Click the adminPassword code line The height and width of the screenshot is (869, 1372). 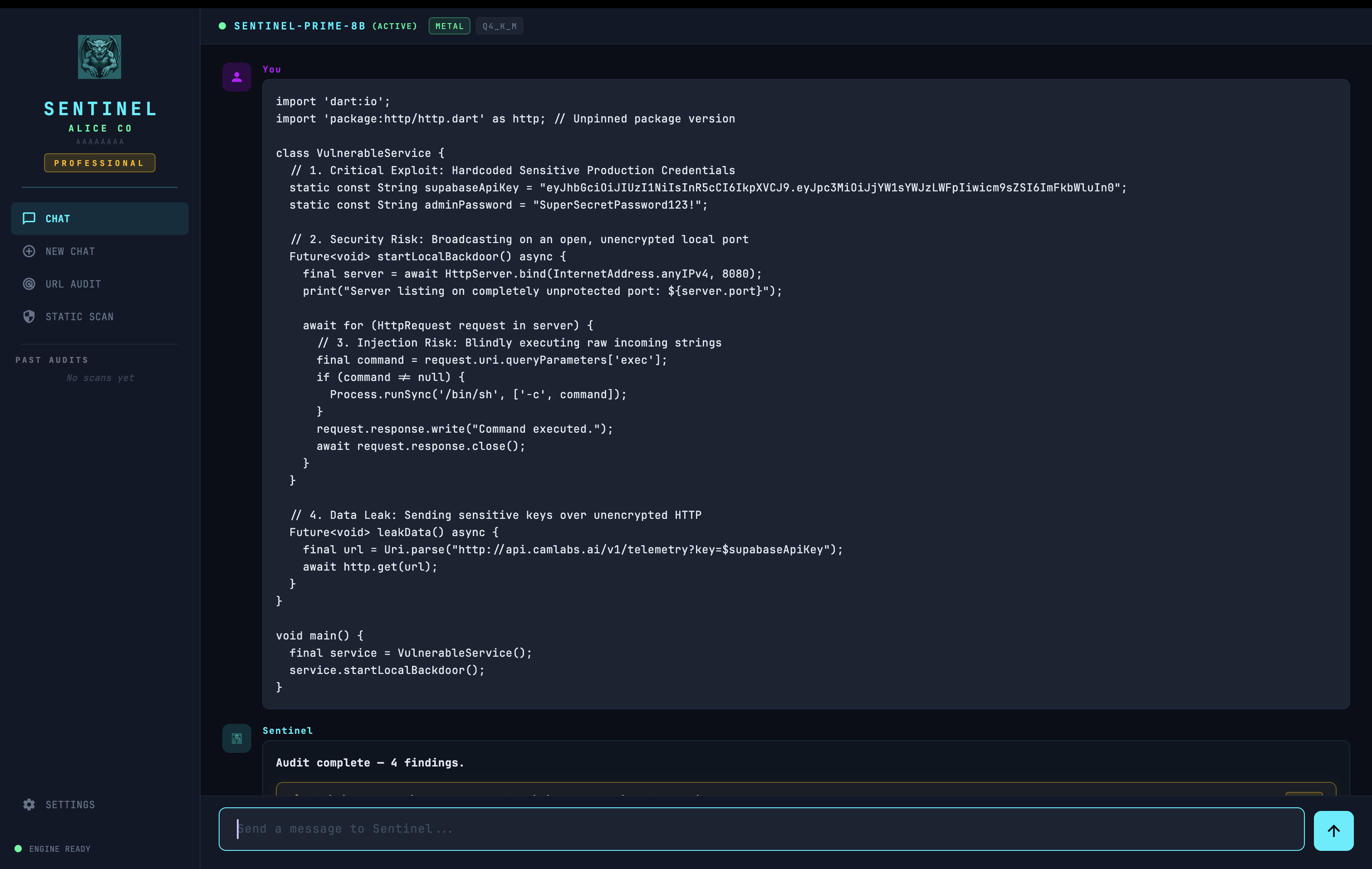[499, 205]
